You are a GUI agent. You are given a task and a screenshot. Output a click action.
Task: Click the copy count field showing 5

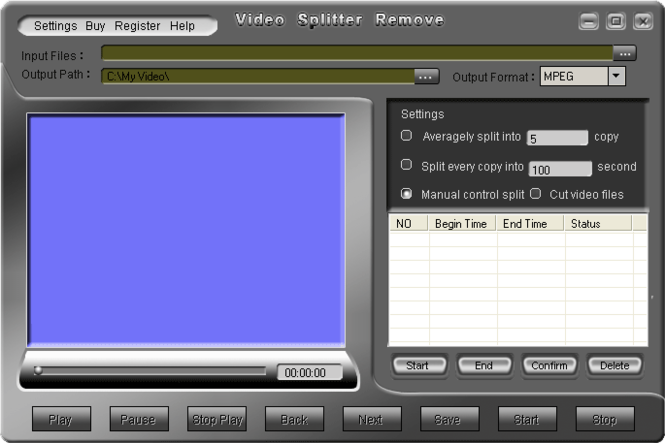(x=557, y=138)
